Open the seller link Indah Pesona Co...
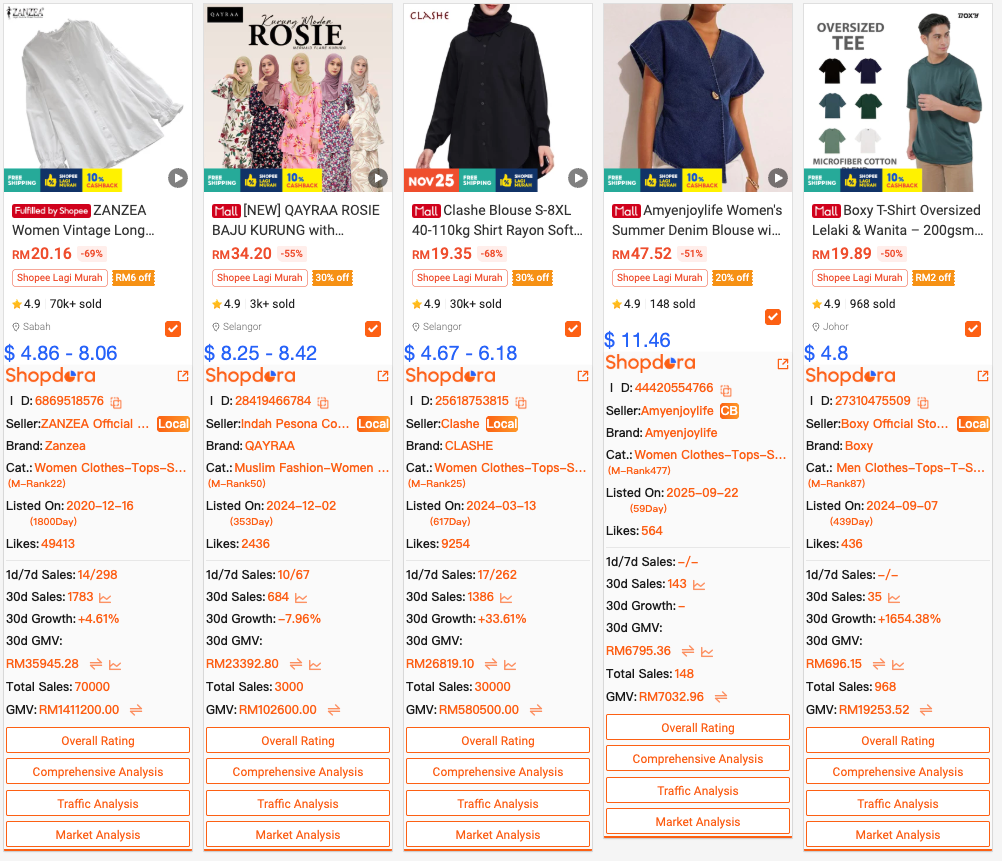 pyautogui.click(x=295, y=424)
